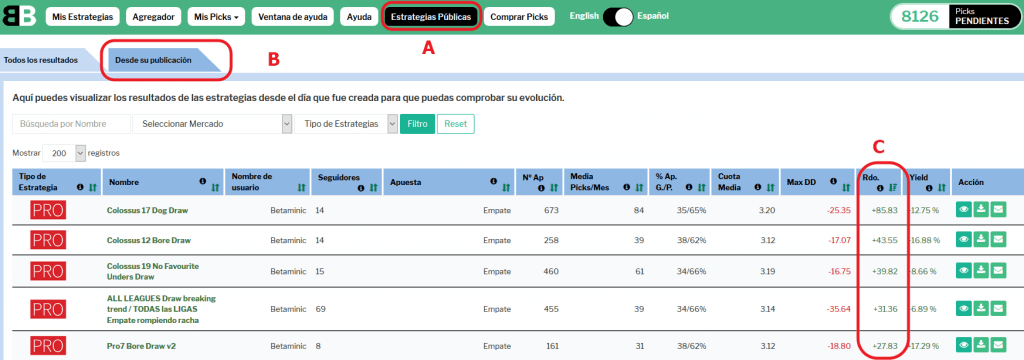This screenshot has width=1024, height=360.
Task: Click the info icon in the Nombre header
Action: (202, 181)
